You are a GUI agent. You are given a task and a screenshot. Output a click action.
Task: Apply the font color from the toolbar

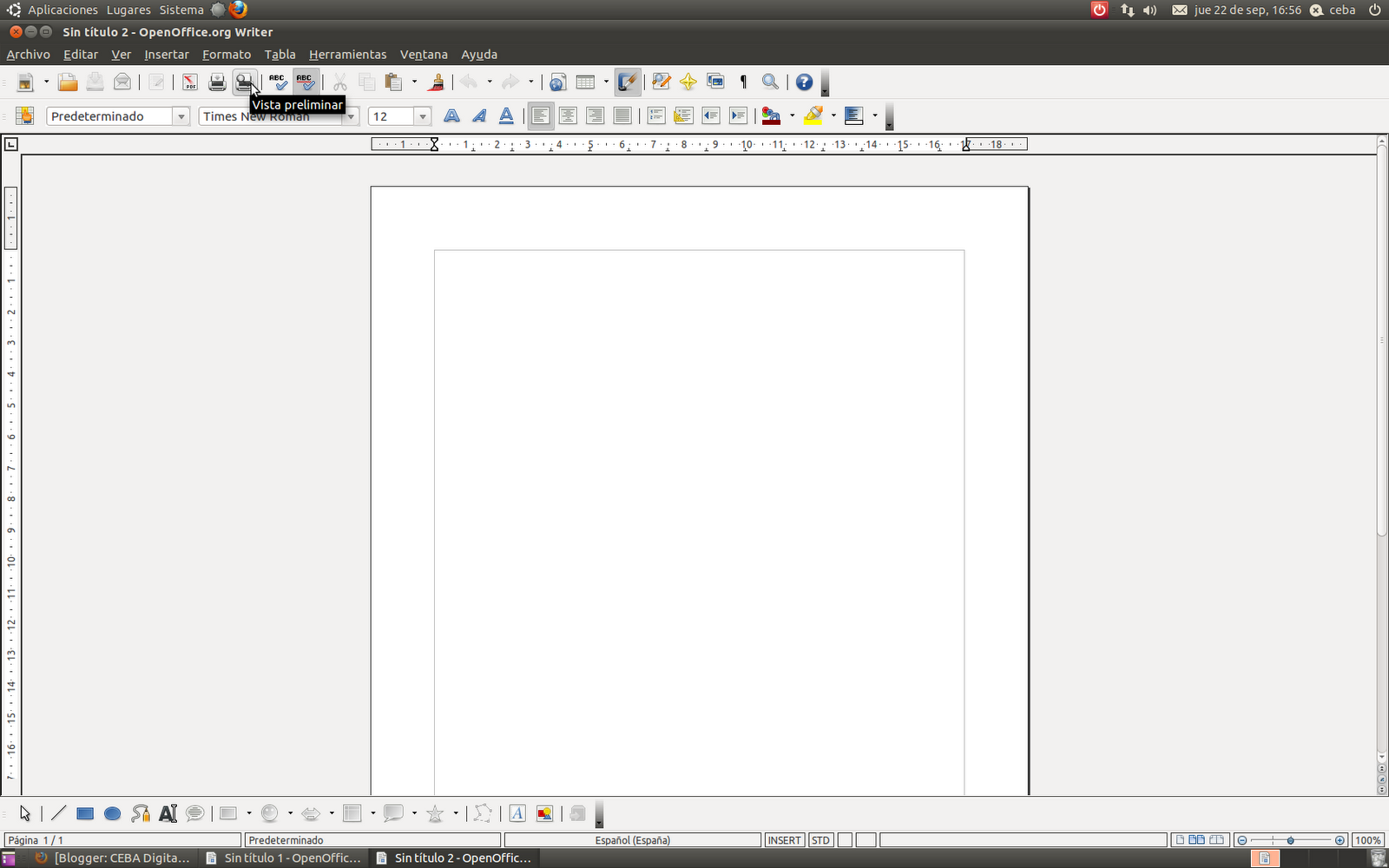pos(770,116)
